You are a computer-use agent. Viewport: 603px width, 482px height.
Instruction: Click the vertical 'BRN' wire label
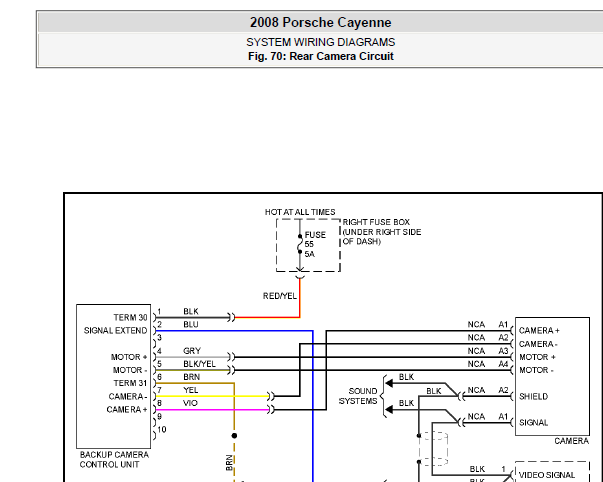point(230,463)
